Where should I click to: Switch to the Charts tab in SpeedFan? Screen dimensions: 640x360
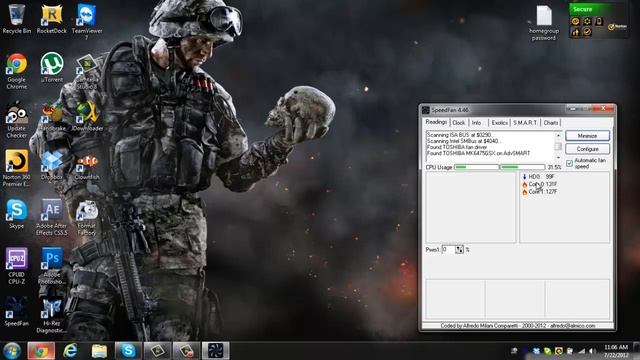[551, 122]
